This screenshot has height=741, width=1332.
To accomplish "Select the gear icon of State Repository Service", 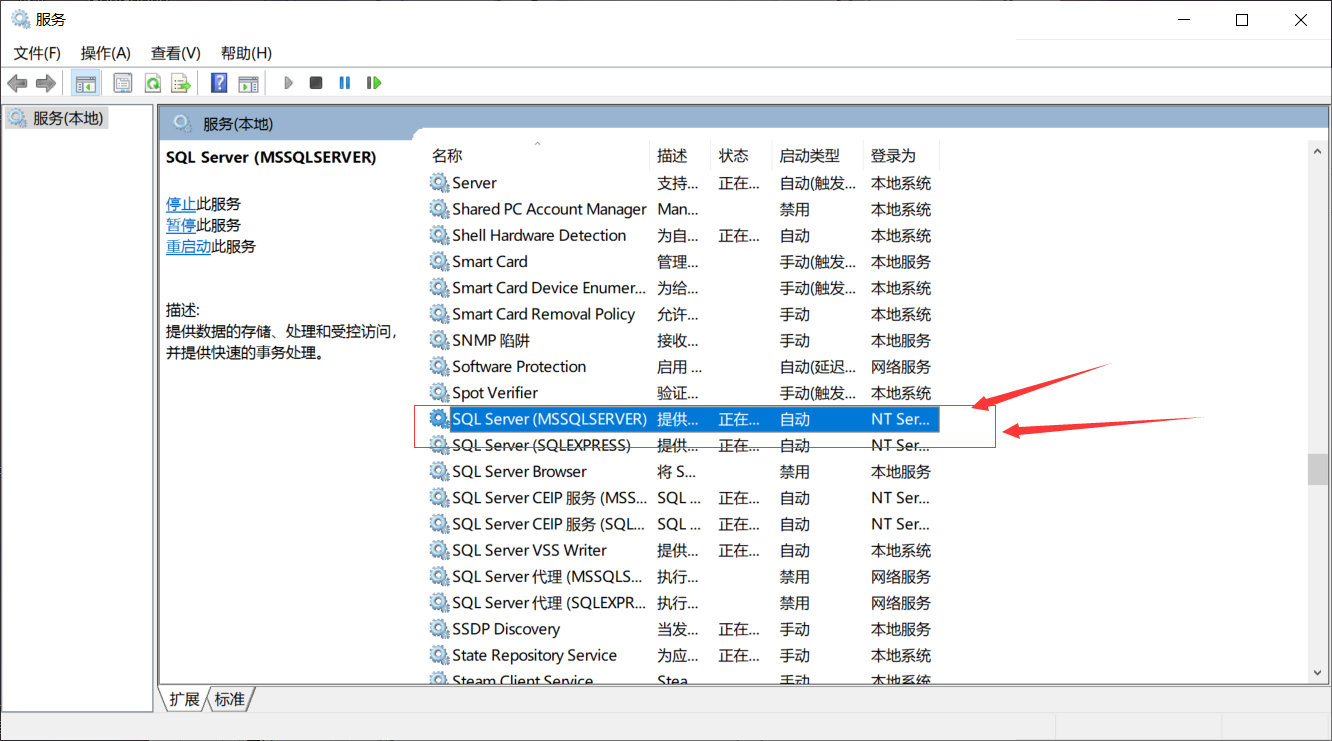I will pos(439,655).
